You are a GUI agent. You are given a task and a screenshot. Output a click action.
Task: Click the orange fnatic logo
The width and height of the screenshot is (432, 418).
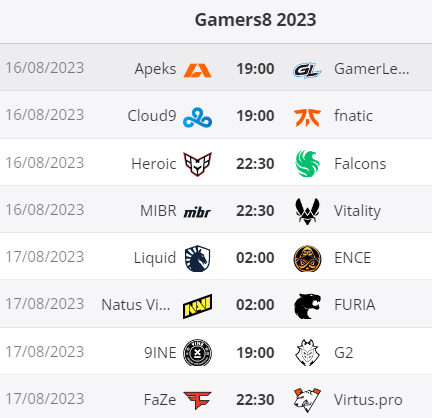pyautogui.click(x=307, y=118)
